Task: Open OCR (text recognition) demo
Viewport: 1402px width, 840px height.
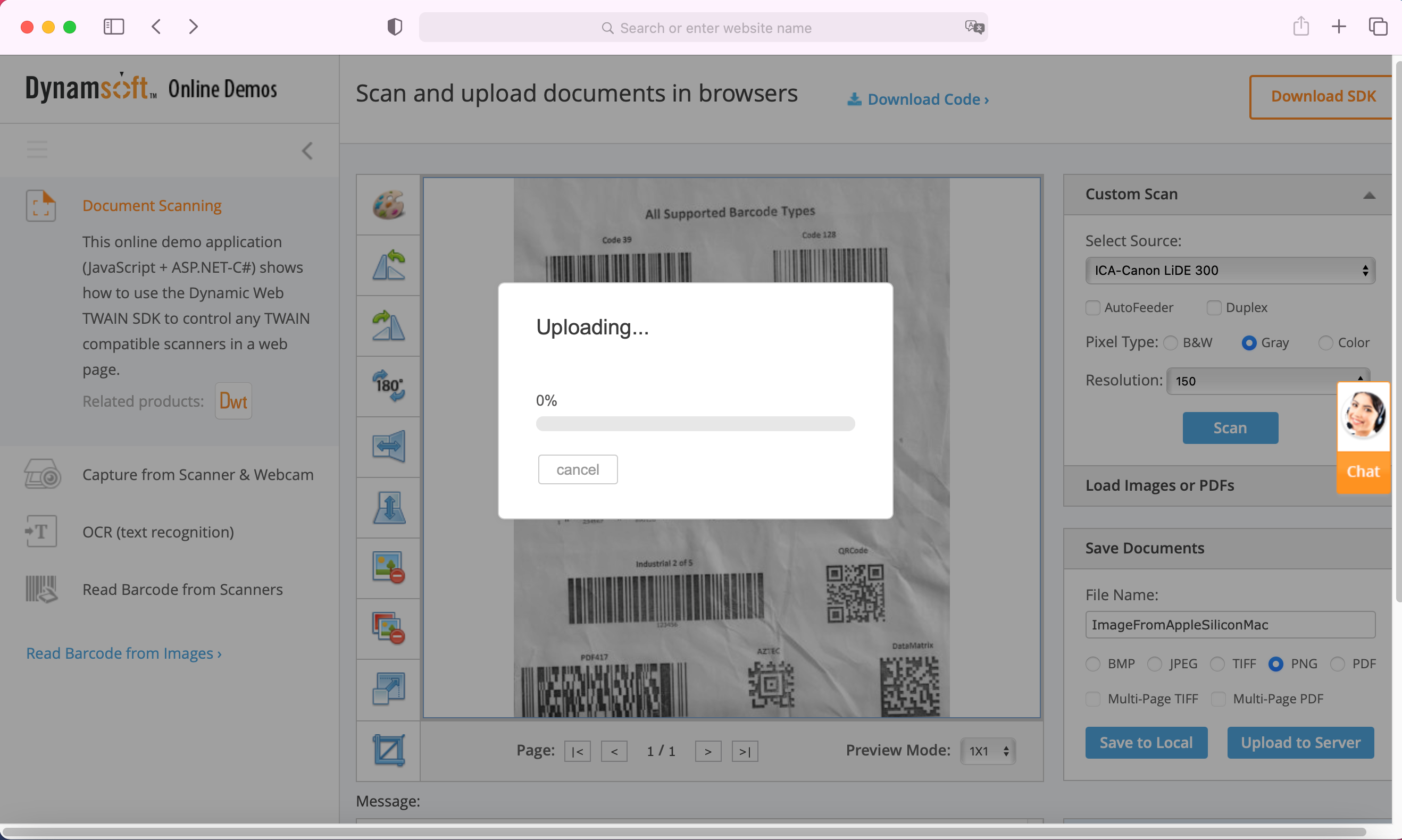Action: (x=158, y=532)
